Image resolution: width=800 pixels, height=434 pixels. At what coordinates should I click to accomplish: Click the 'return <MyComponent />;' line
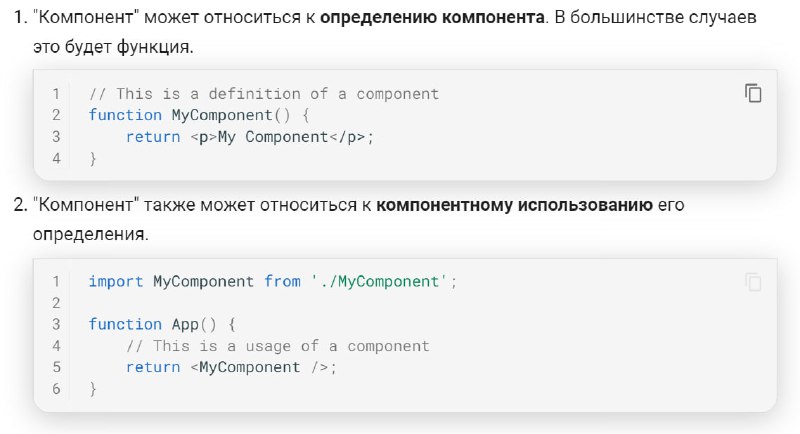(x=232, y=367)
